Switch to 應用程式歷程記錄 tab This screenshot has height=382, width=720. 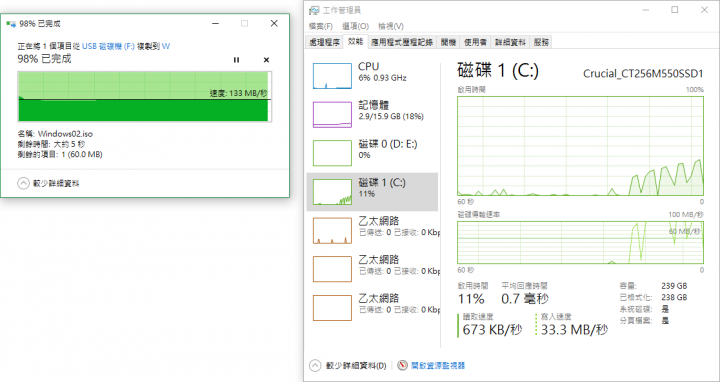pos(402,43)
